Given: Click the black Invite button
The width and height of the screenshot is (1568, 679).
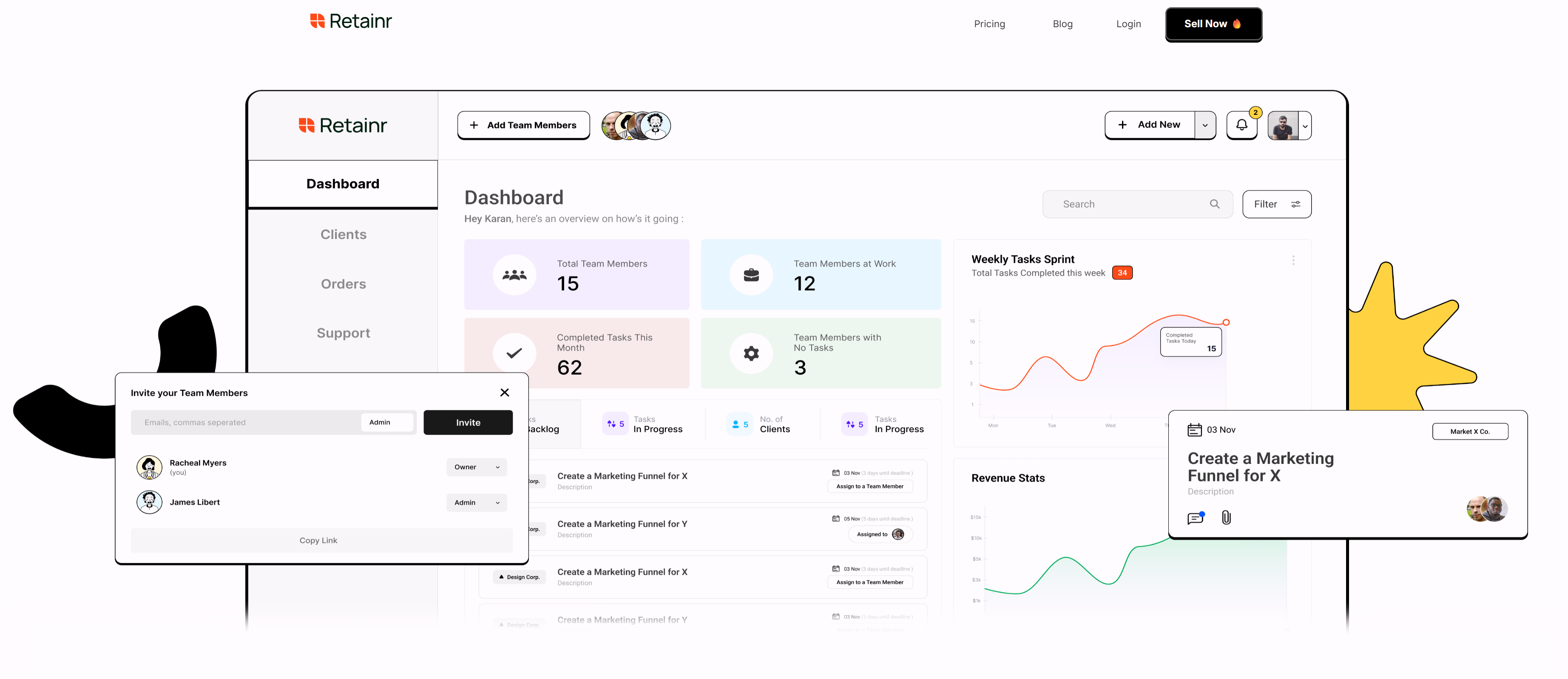Looking at the screenshot, I should coord(468,423).
